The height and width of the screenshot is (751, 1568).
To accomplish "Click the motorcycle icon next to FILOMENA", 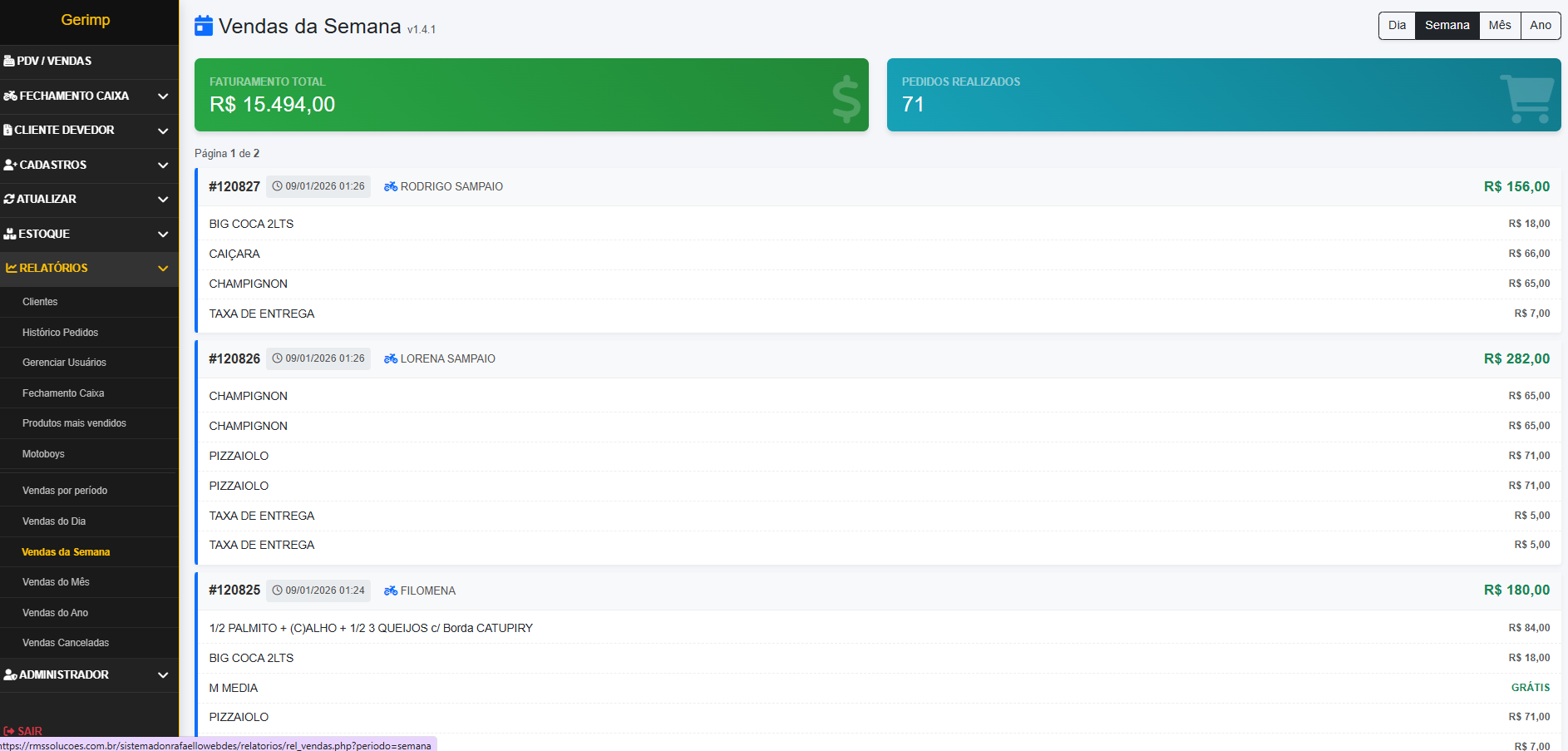I will [391, 590].
